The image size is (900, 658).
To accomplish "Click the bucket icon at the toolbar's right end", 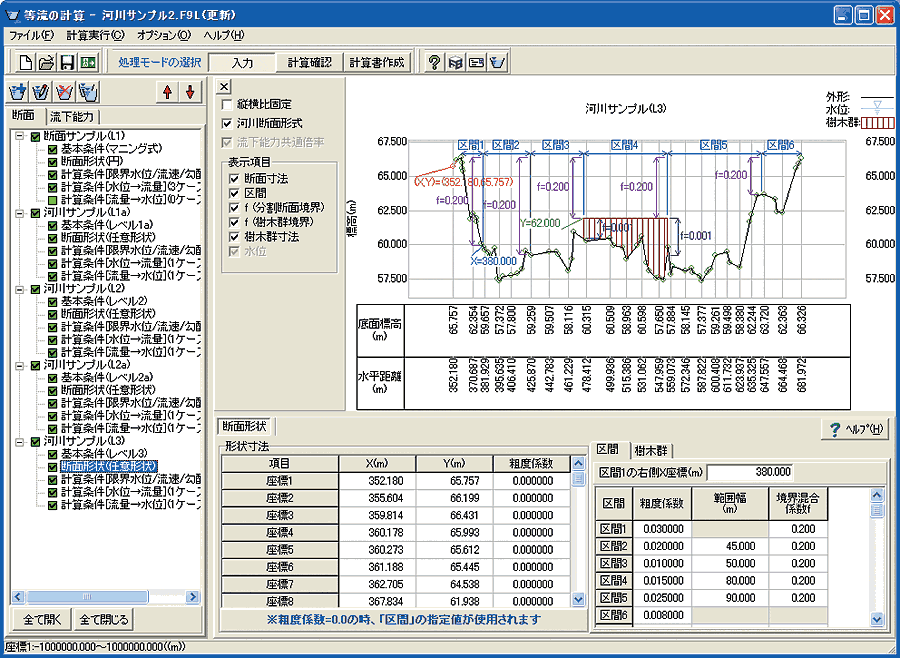I will (x=498, y=62).
